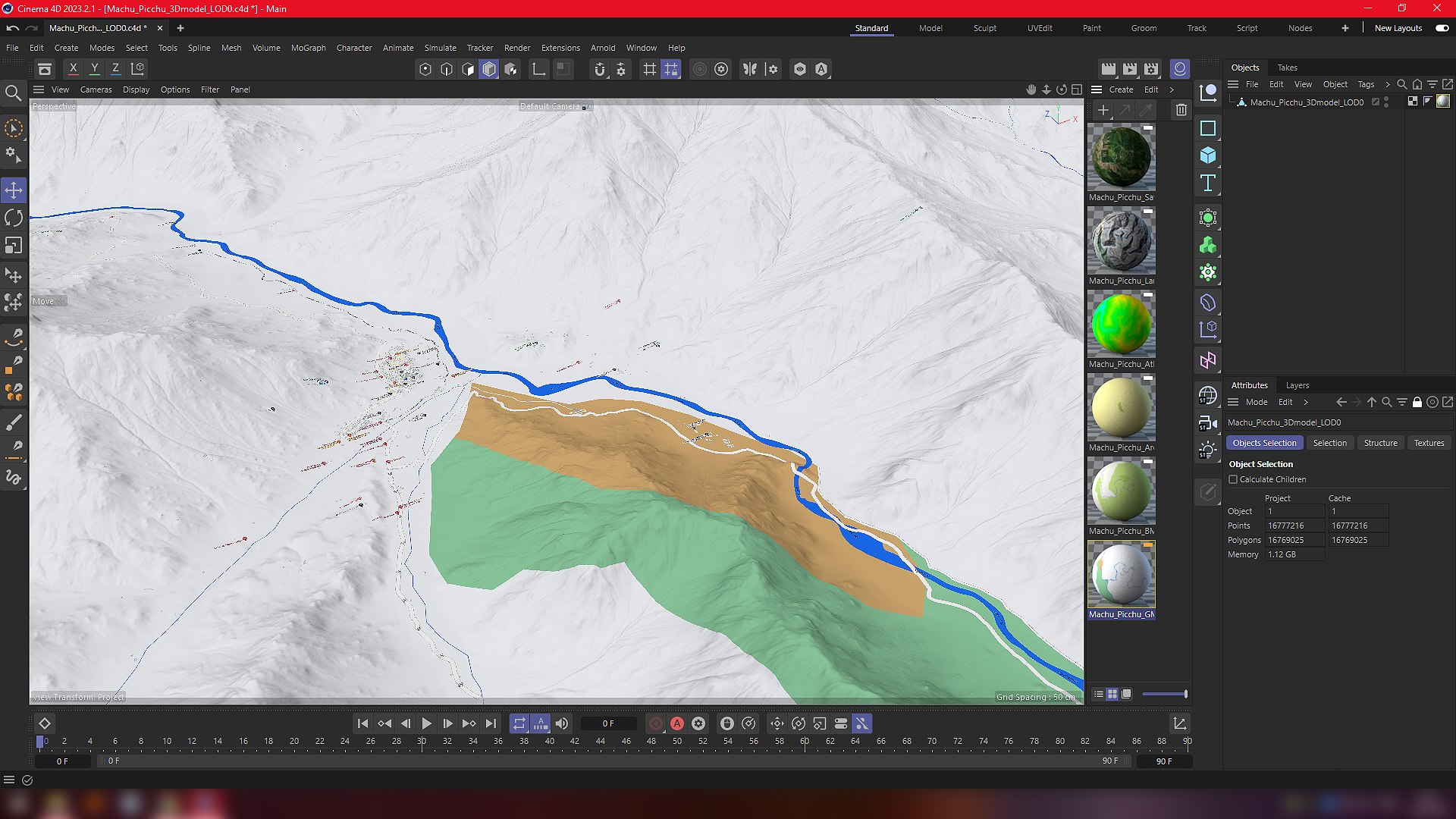
Task: Click record keyframe button
Action: tap(656, 723)
